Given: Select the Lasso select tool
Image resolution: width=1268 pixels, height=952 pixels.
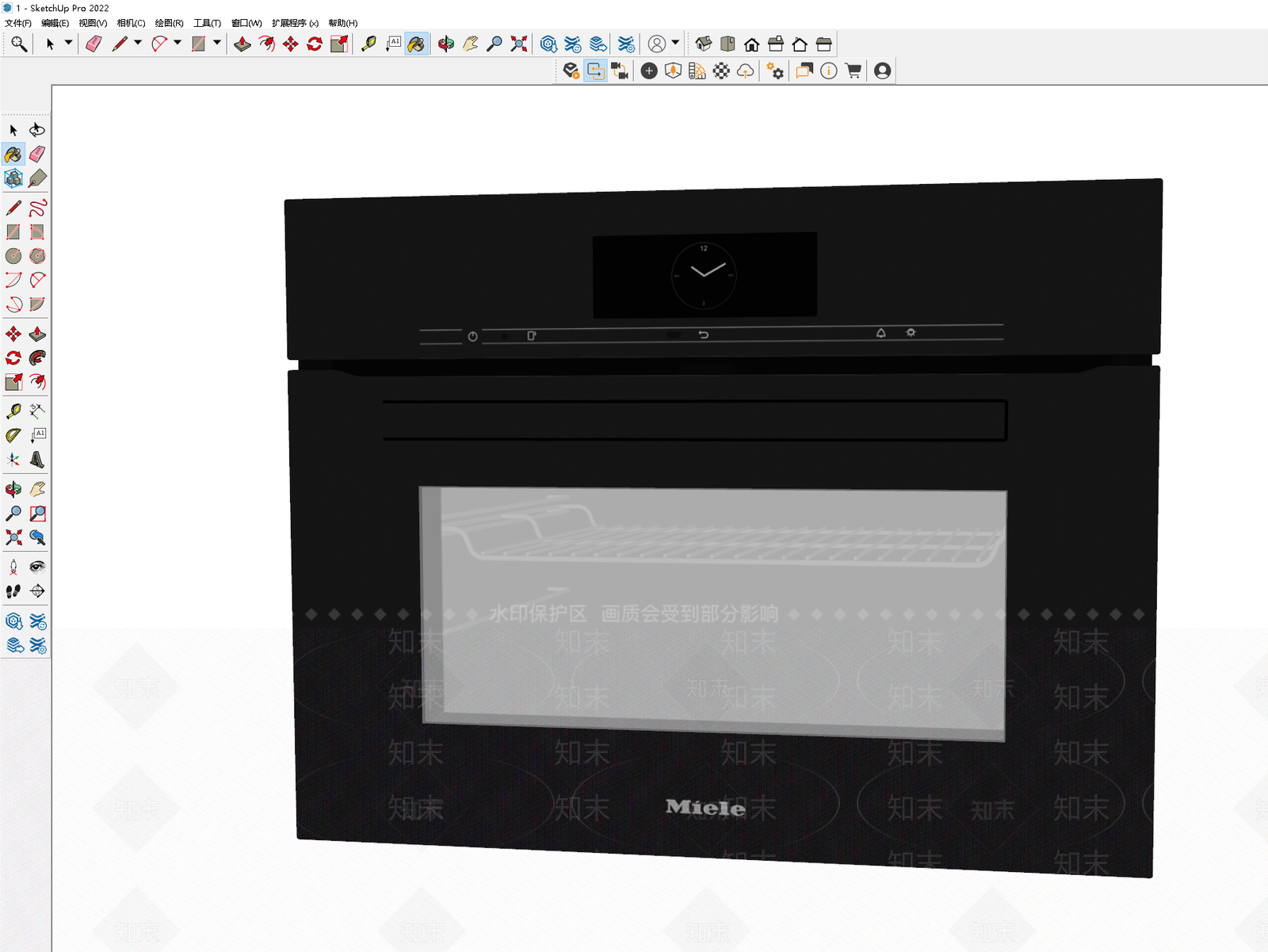Looking at the screenshot, I should pyautogui.click(x=37, y=130).
